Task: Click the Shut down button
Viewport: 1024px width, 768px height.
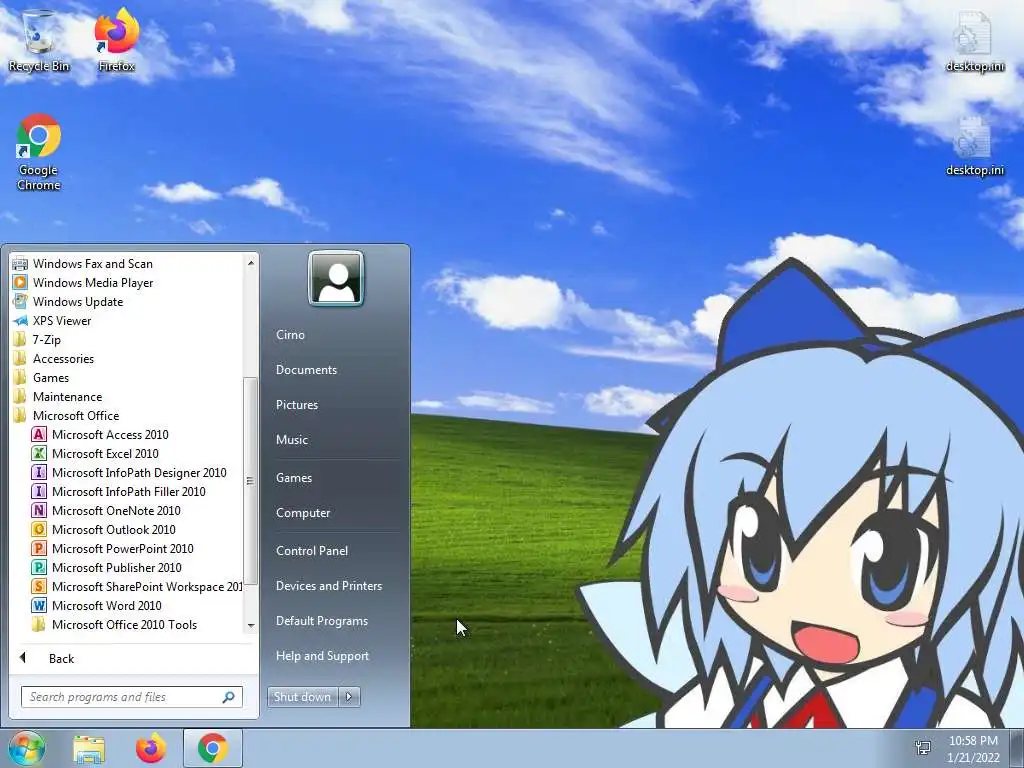Action: pyautogui.click(x=302, y=696)
